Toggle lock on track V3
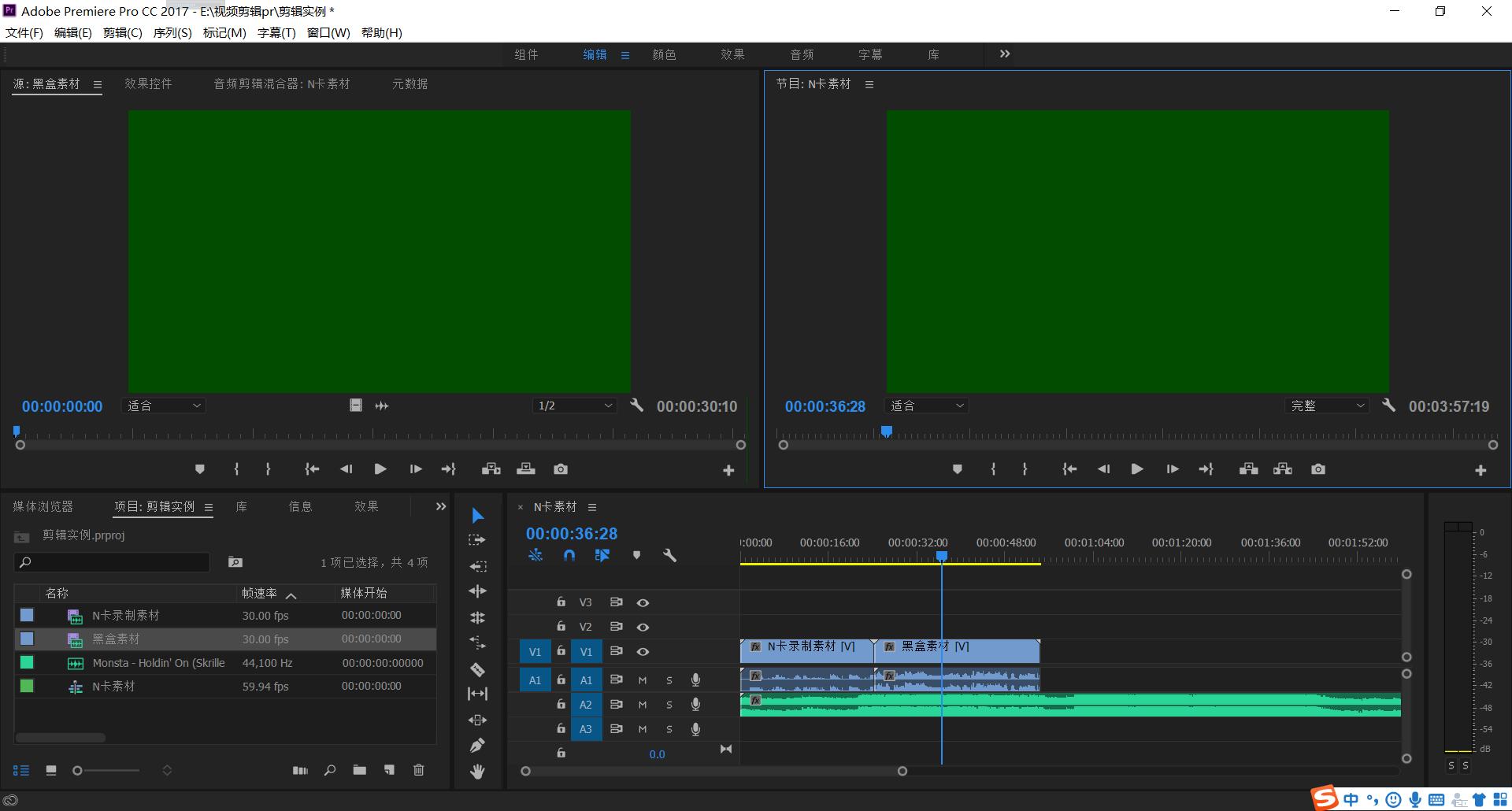1512x811 pixels. [561, 602]
